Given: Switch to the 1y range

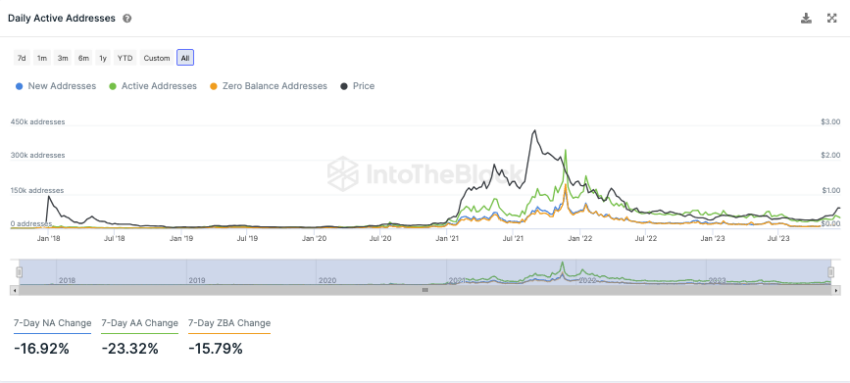Looking at the screenshot, I should coord(102,58).
